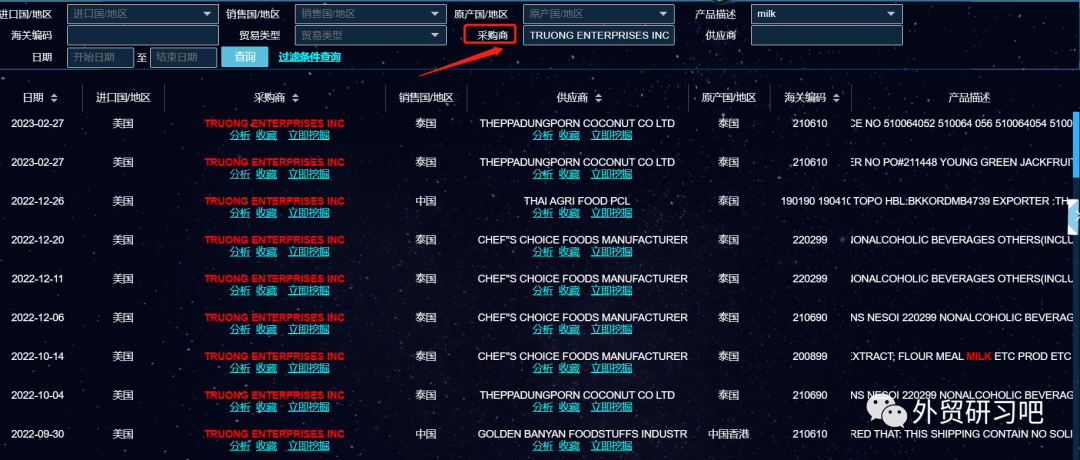1080x460 pixels.
Task: Select CHEF"S CHOICE FOODS MANUFACTURER in 2022-10-14 row
Action: coord(583,356)
